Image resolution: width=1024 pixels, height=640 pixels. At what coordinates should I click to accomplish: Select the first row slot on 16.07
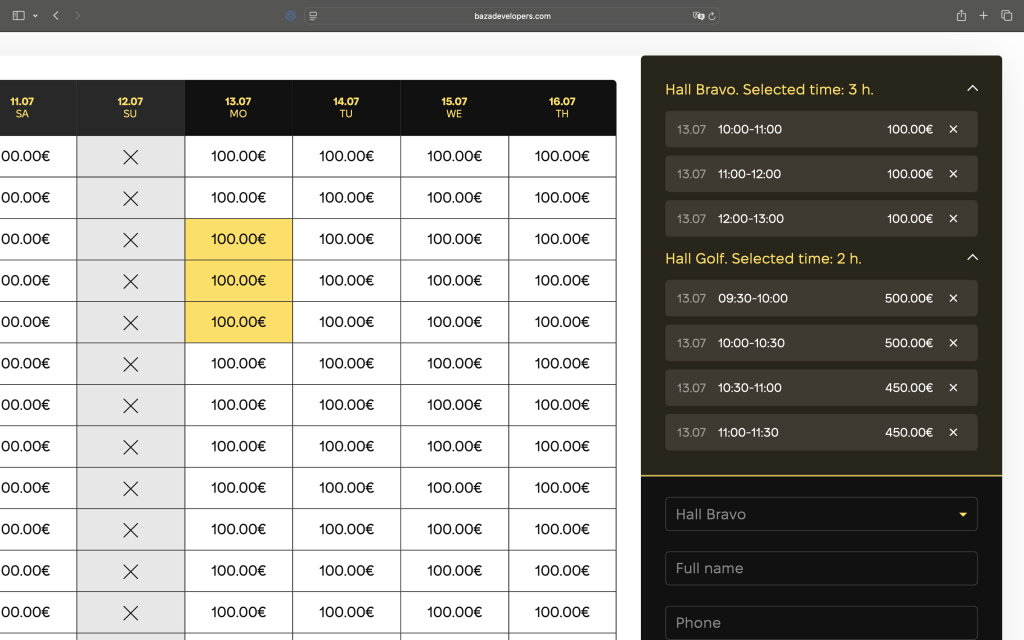pyautogui.click(x=562, y=156)
